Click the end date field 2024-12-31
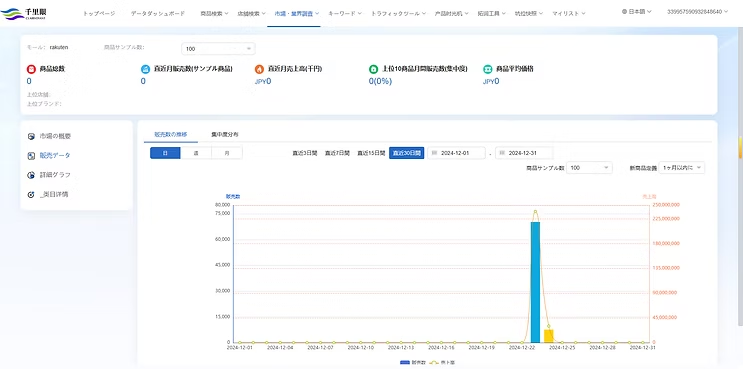This screenshot has width=743, height=369. [524, 153]
